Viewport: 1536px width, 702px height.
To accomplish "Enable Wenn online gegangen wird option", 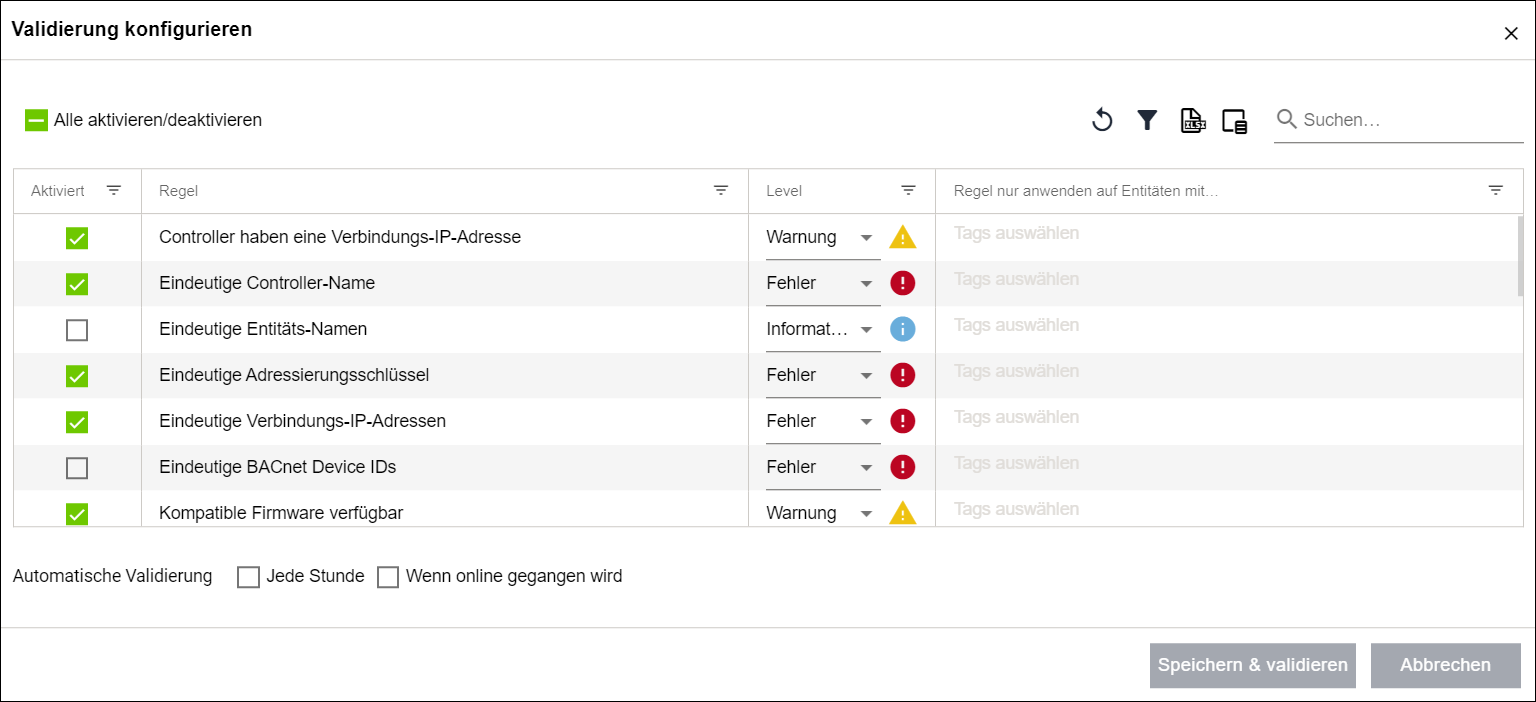I will (388, 577).
